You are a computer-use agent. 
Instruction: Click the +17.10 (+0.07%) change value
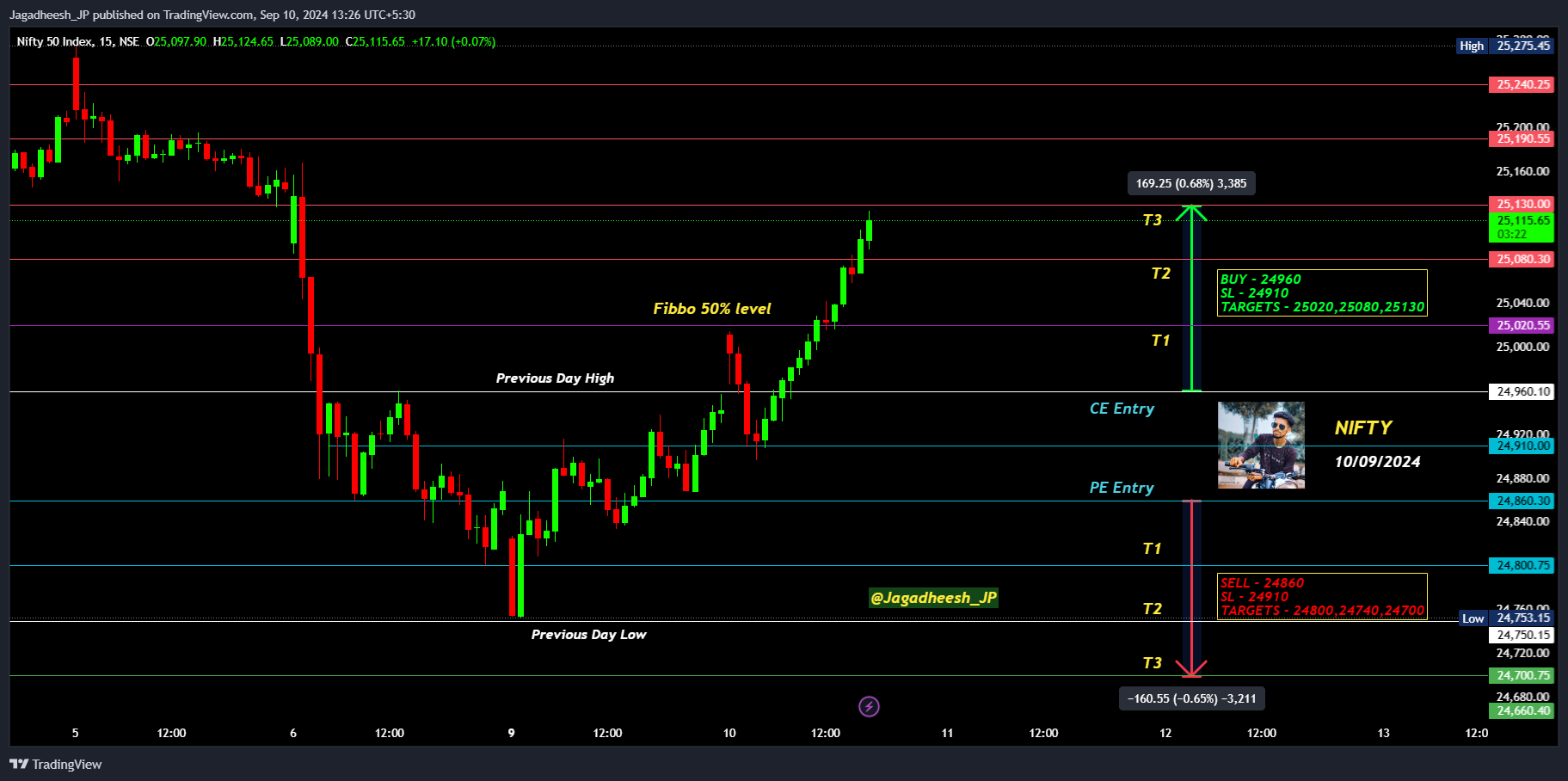point(453,41)
